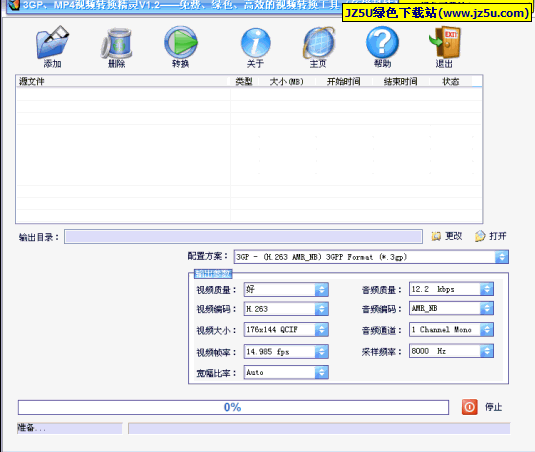Click the 状态 column header
This screenshot has width=535, height=452.
tap(451, 81)
